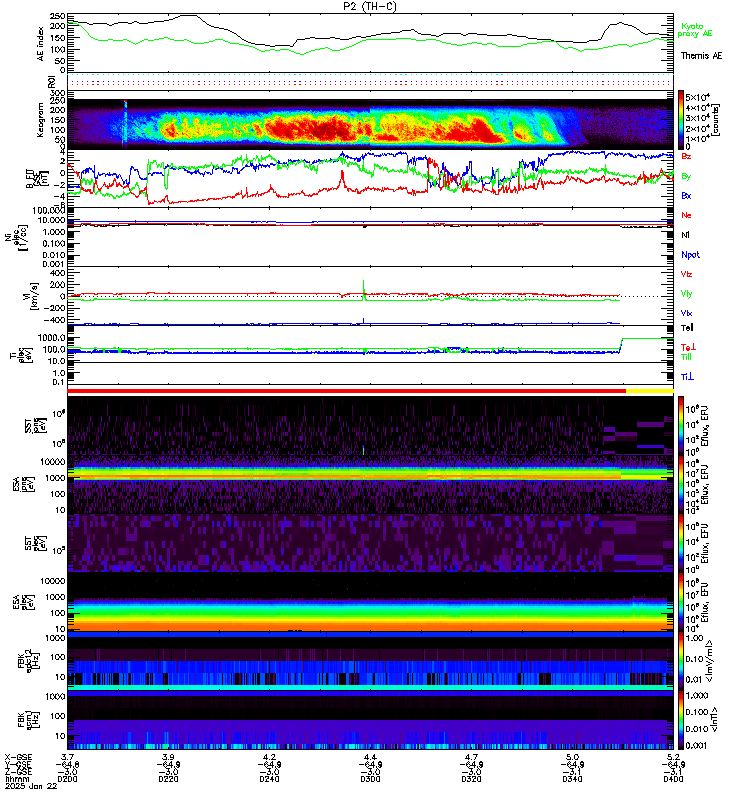Click the FBK edc12 mV/m color bar

coord(681,661)
